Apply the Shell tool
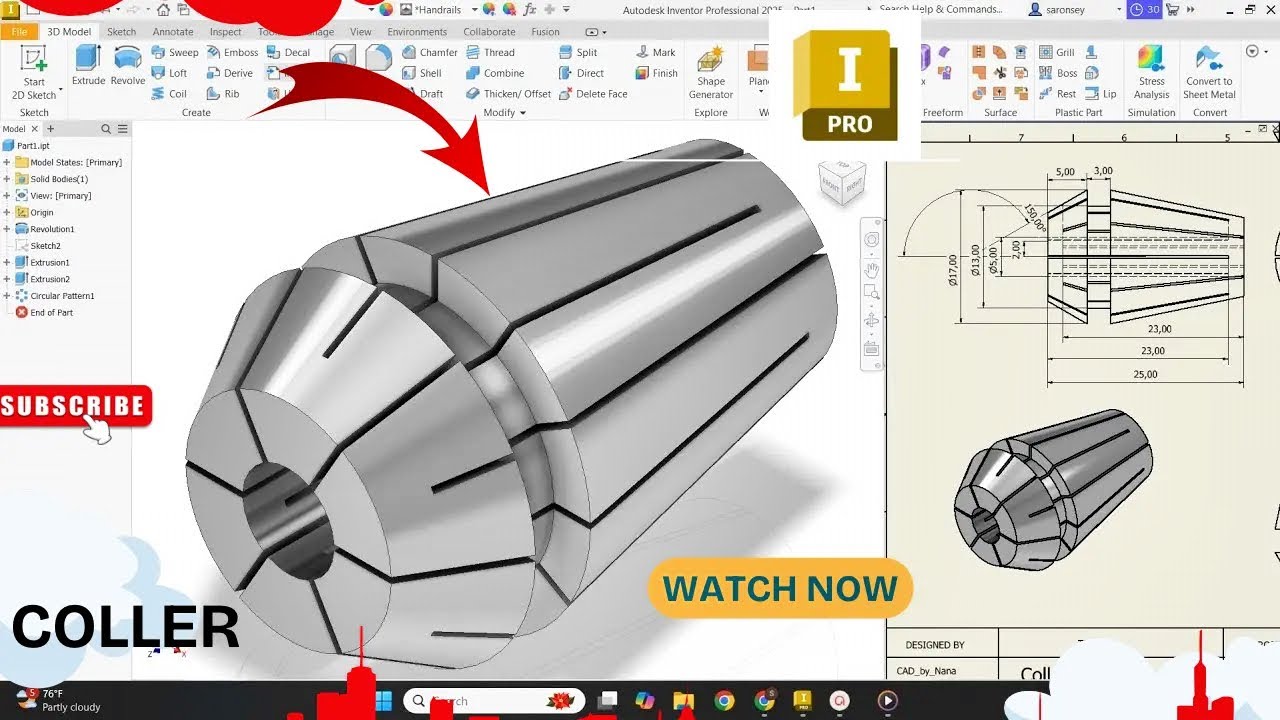The width and height of the screenshot is (1280, 720). (x=422, y=73)
